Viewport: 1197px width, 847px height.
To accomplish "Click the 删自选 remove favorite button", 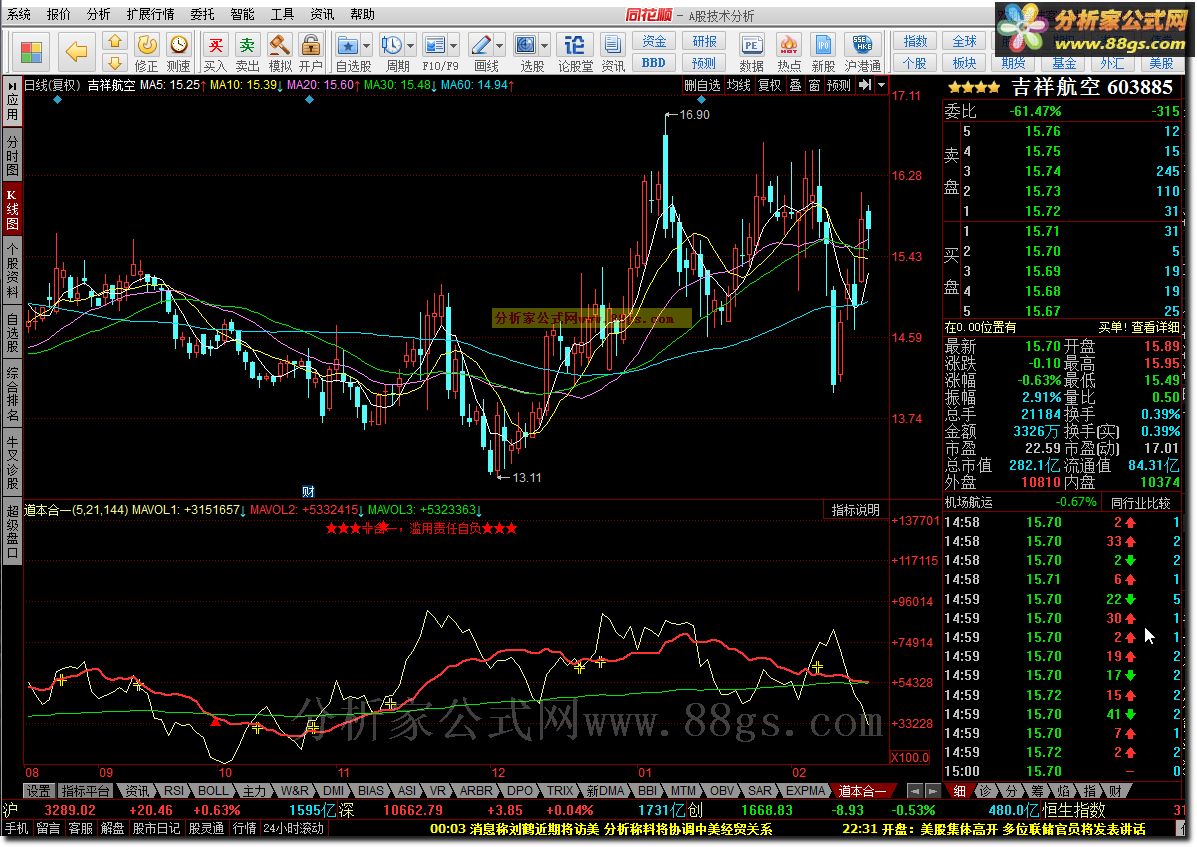I will pyautogui.click(x=702, y=85).
